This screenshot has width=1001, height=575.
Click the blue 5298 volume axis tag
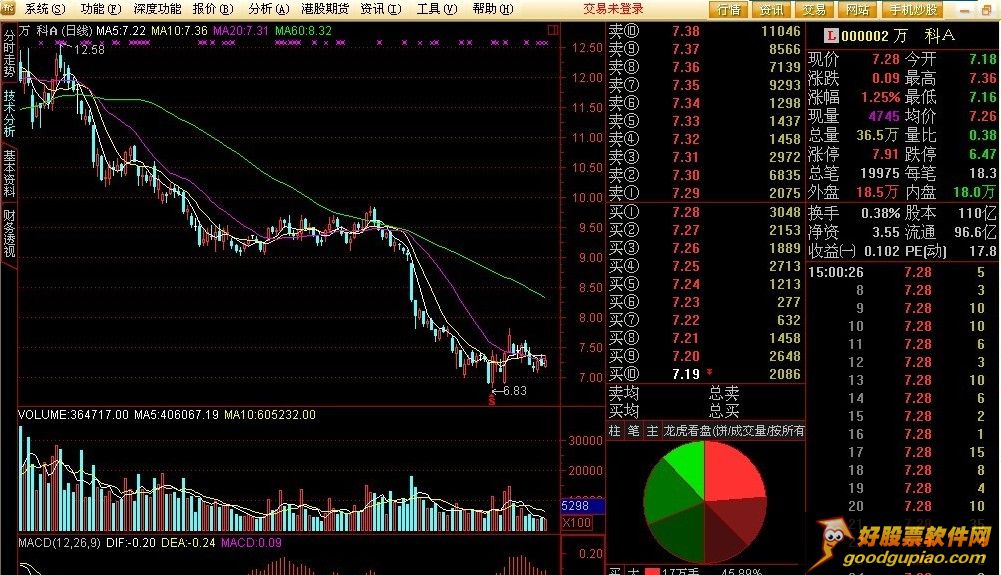click(x=582, y=506)
